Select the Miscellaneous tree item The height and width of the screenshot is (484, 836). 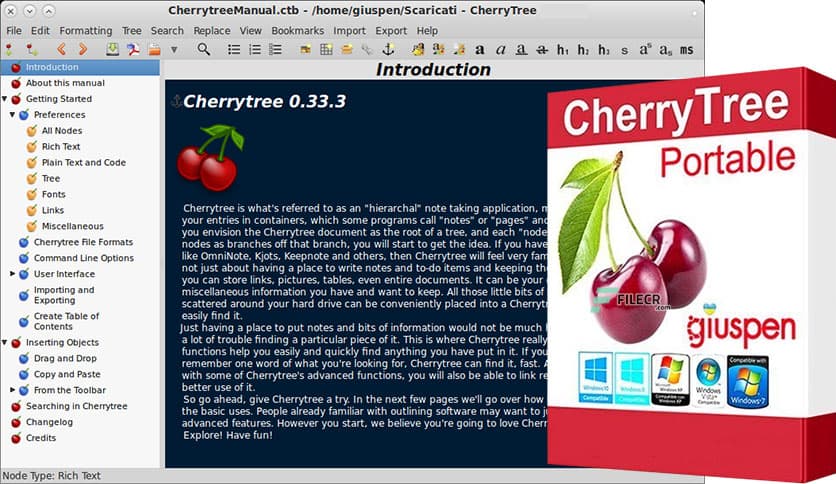pos(73,226)
